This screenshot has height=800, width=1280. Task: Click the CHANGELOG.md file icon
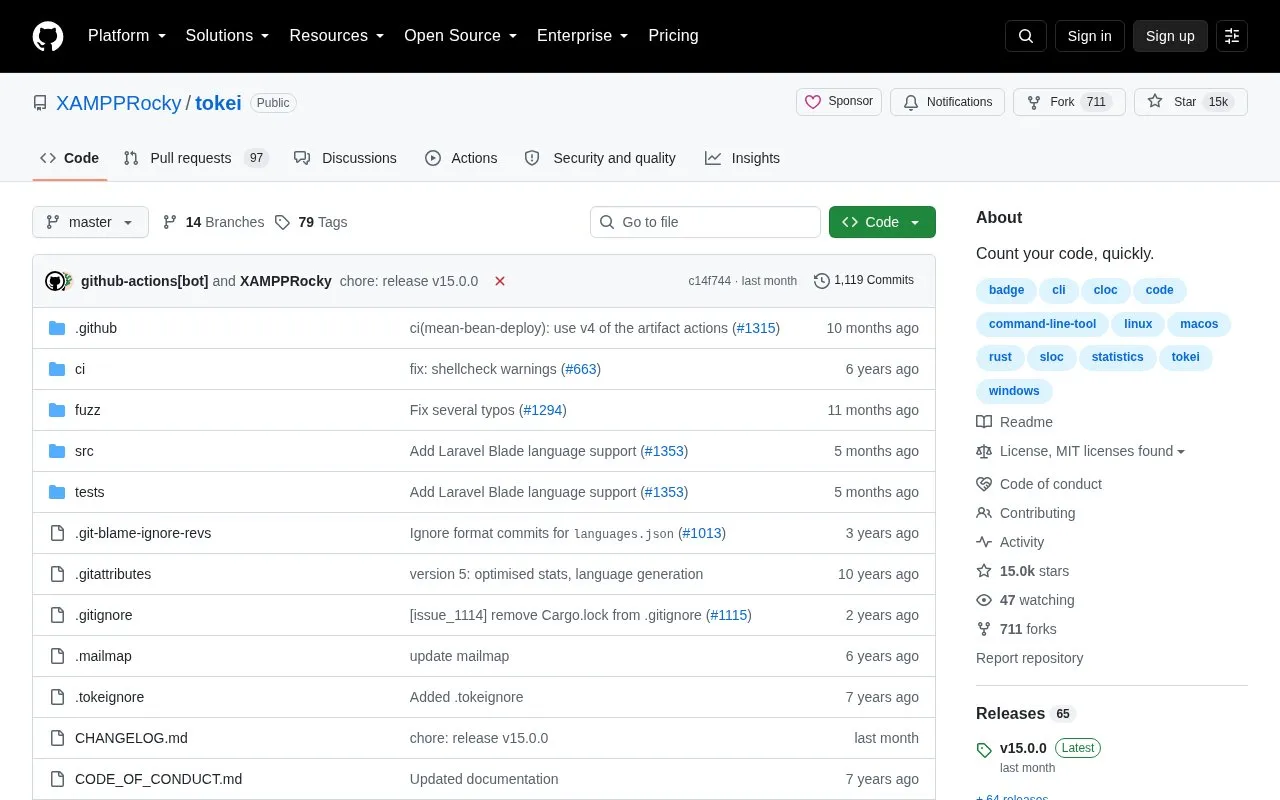tap(57, 738)
